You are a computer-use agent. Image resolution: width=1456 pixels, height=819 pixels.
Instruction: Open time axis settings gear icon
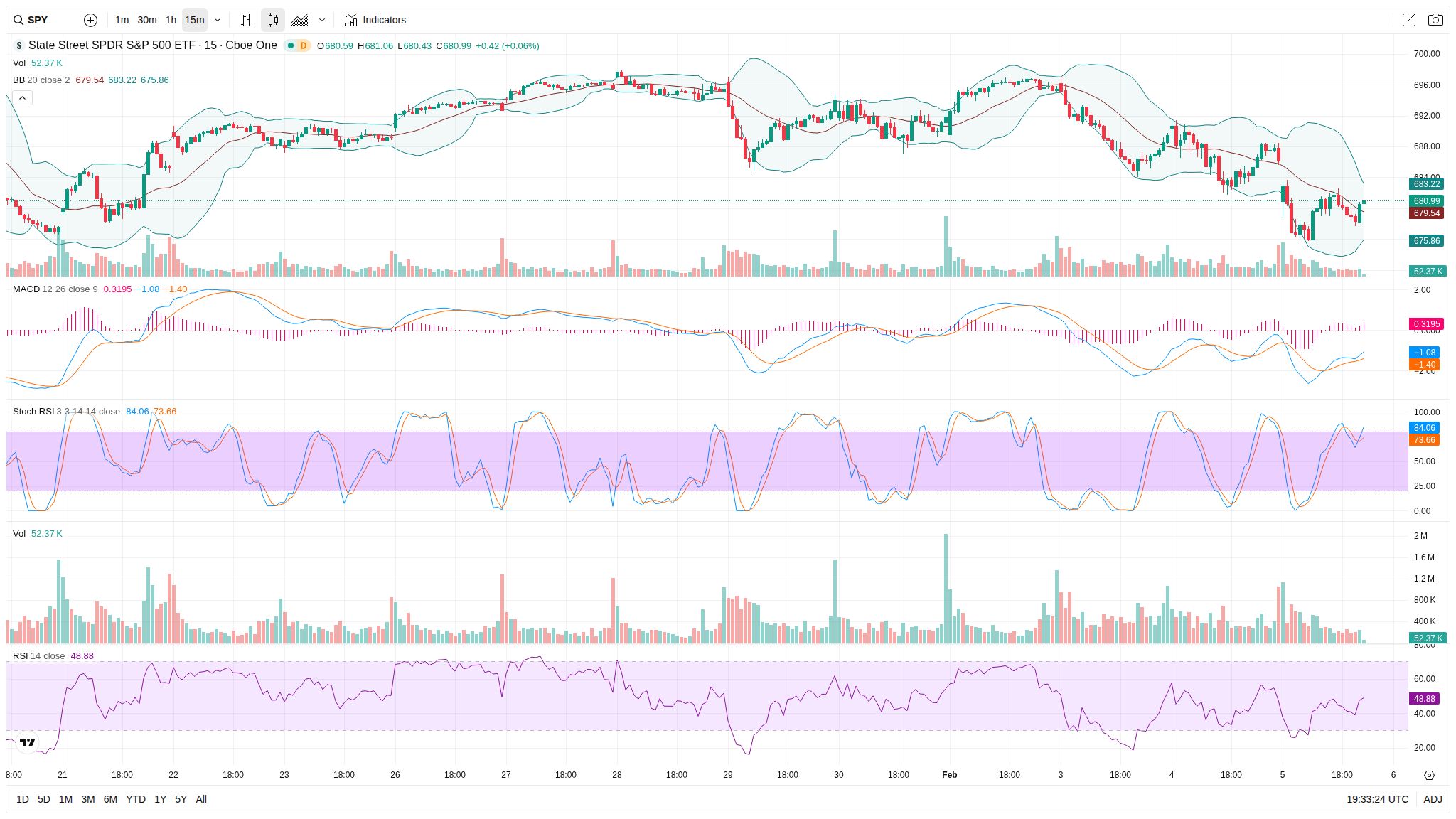coord(1429,775)
